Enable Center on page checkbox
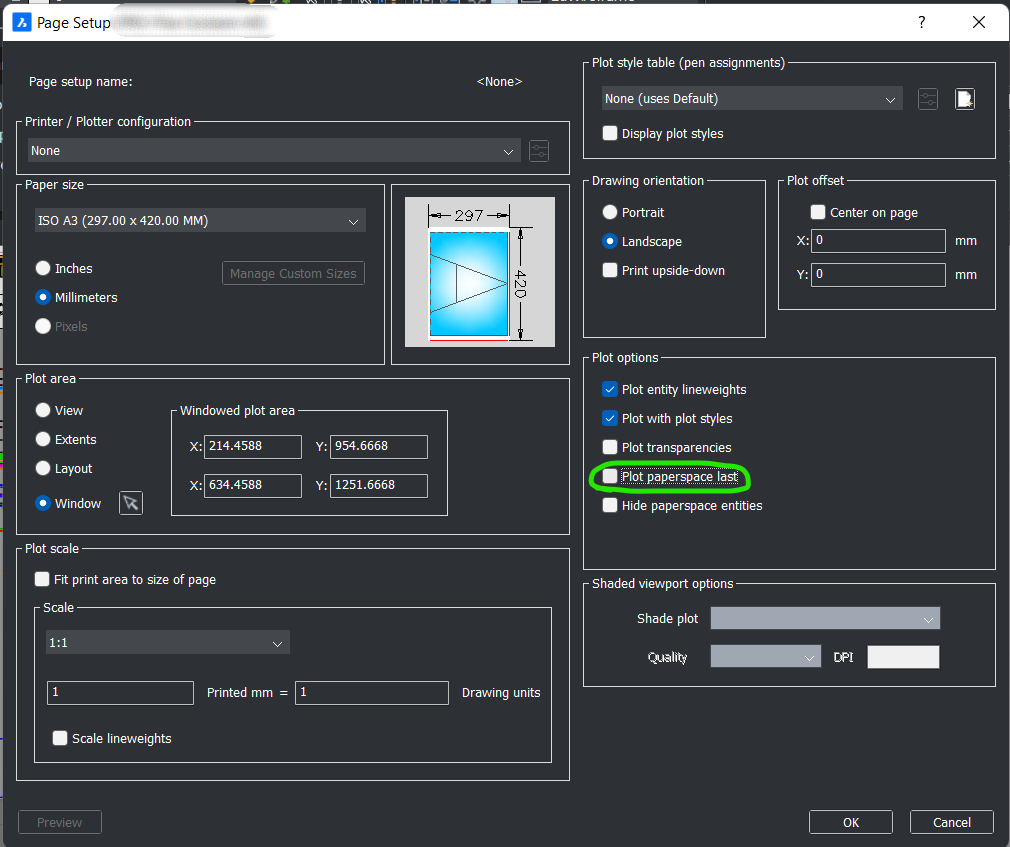Screen dimensions: 1010x847 [x=818, y=213]
